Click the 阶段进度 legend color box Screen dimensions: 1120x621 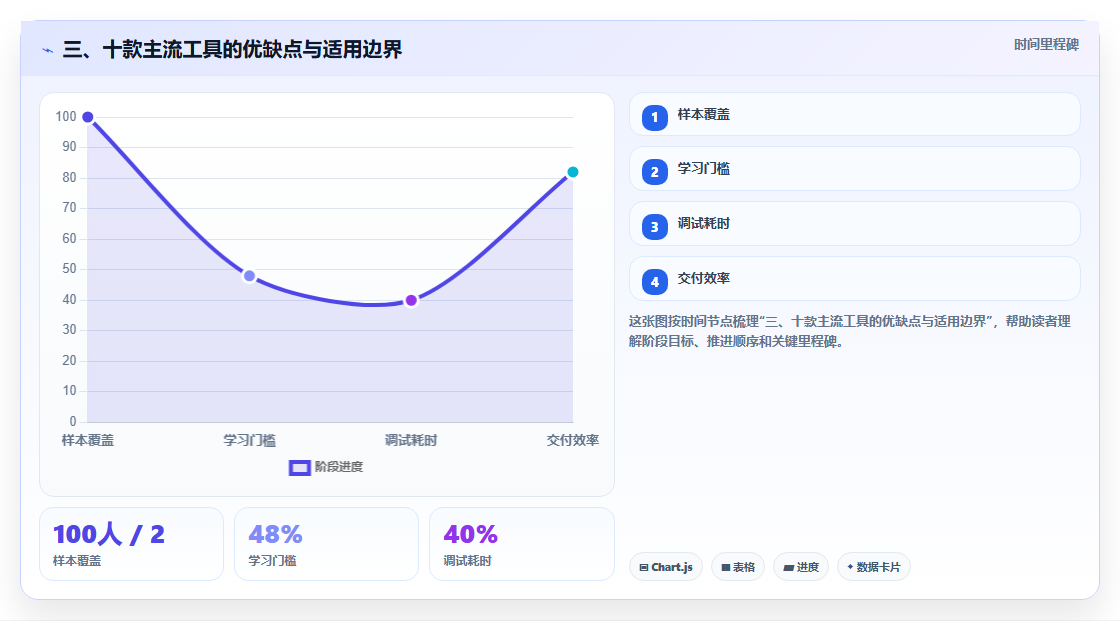coord(299,468)
